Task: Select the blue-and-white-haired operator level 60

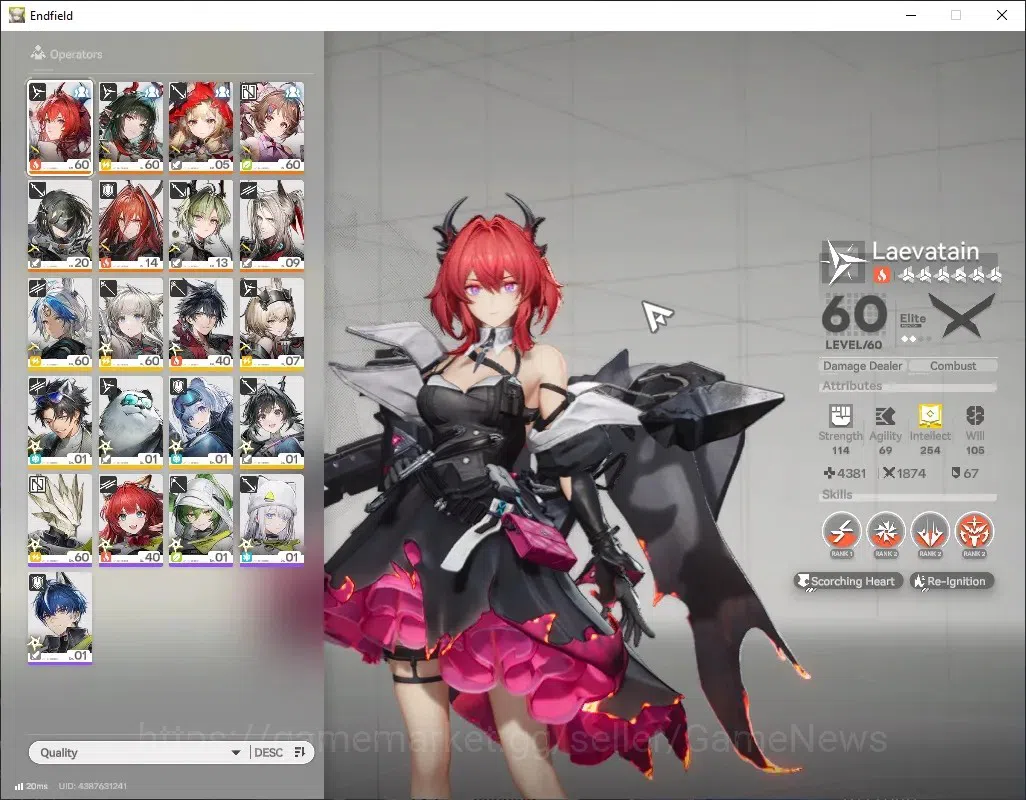Action: 60,324
